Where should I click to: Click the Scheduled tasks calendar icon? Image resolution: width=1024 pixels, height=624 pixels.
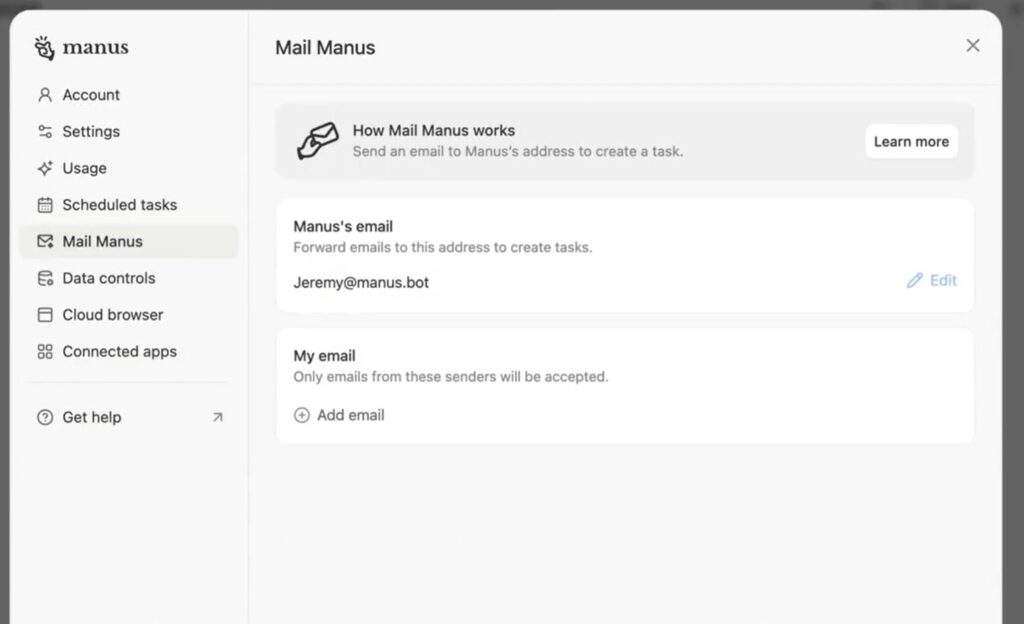click(44, 205)
